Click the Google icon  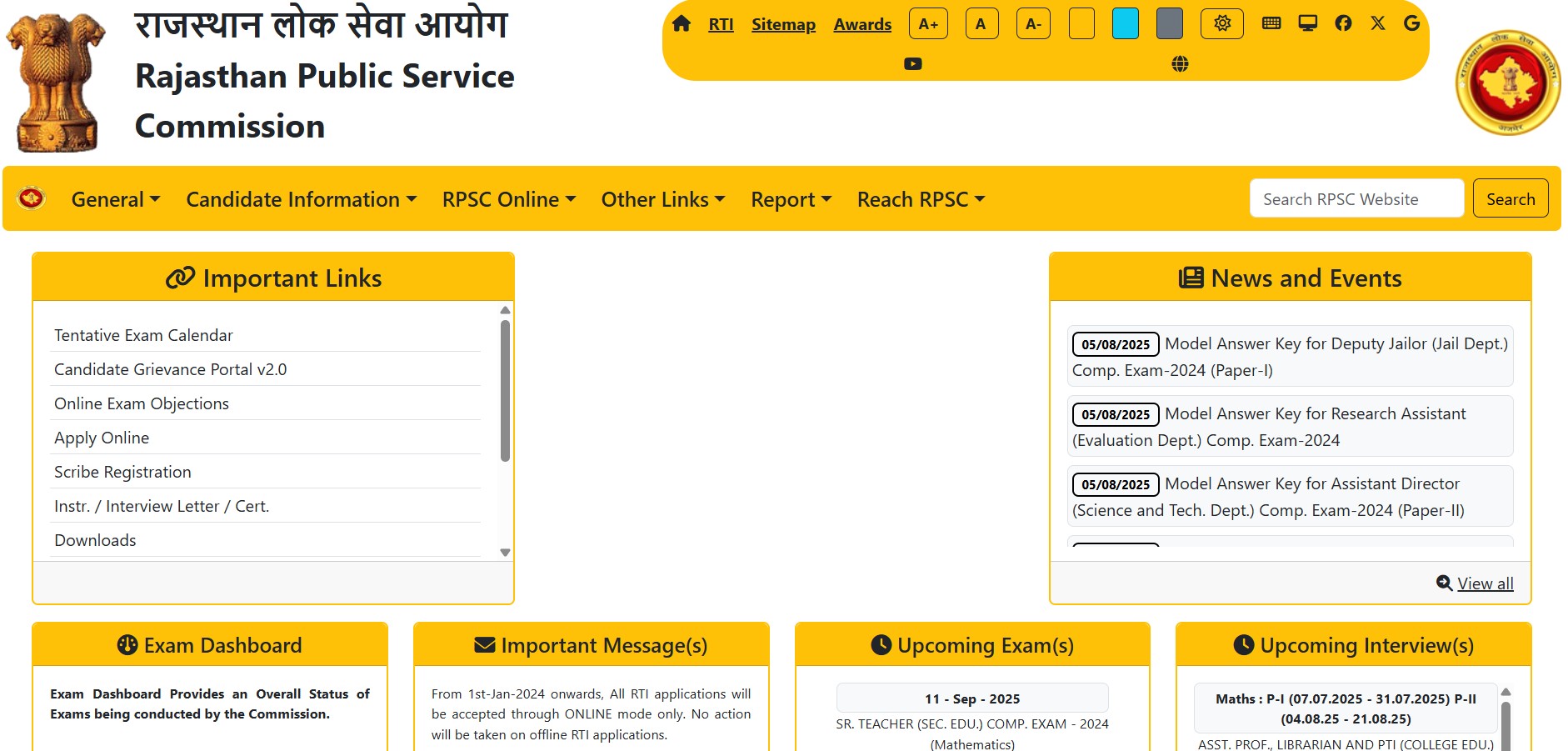[x=1411, y=23]
